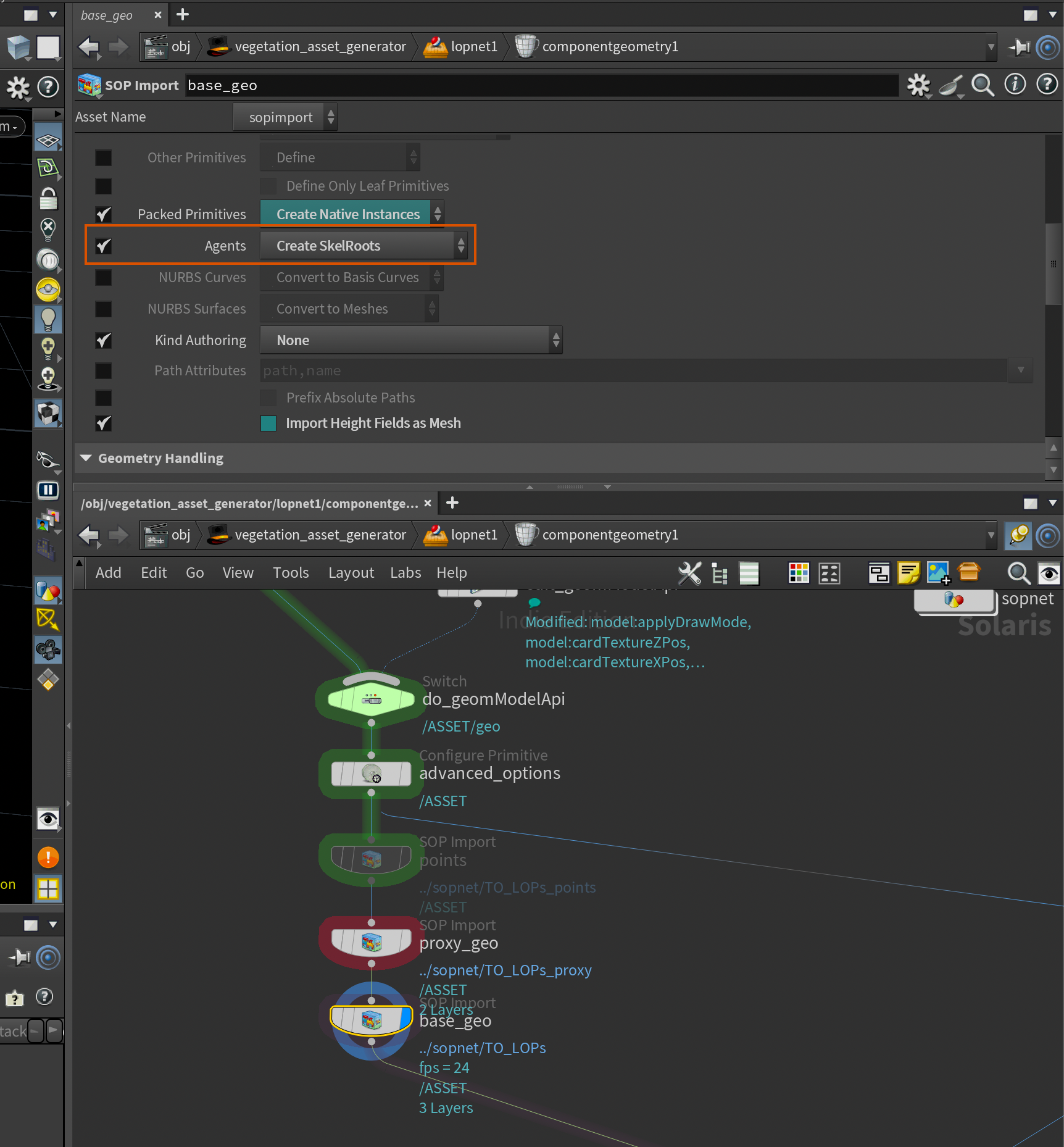The width and height of the screenshot is (1064, 1147).
Task: Collapse the Geometry Handling section
Action: tap(86, 458)
